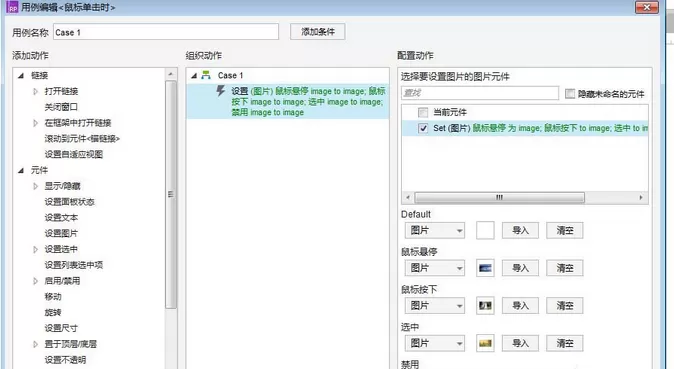Collapse the Case 1 node

tap(194, 76)
